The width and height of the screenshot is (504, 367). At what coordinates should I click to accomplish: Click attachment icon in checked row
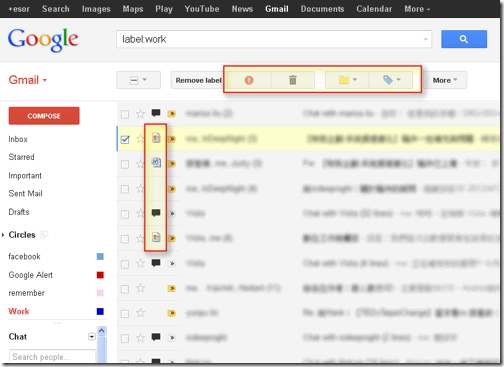click(156, 138)
